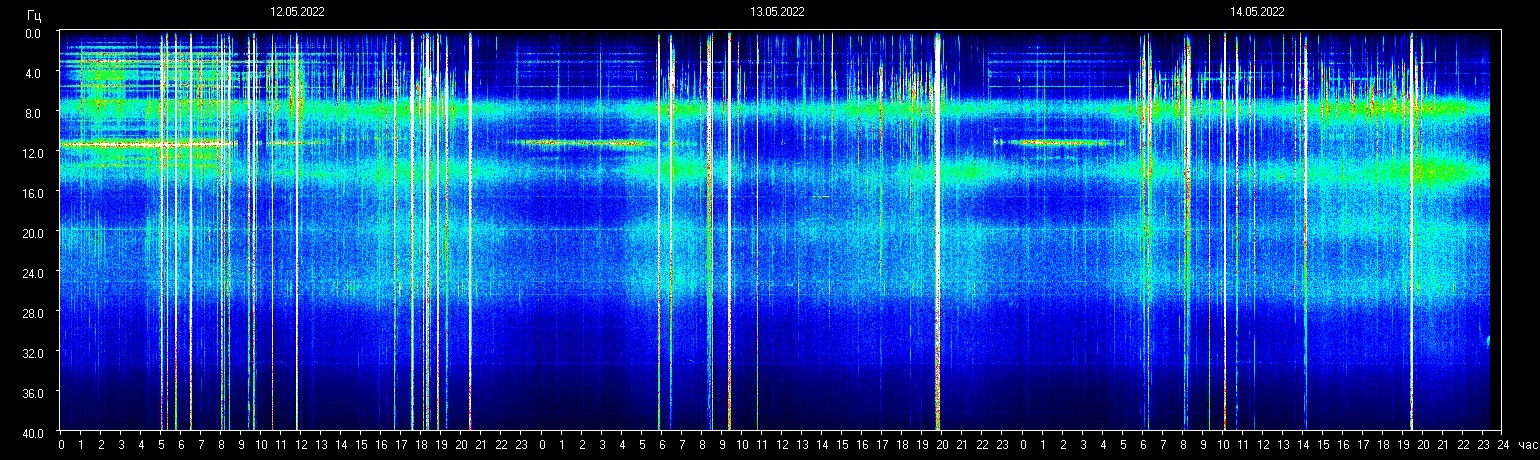Click the 0.0 frequency axis label
The height and width of the screenshot is (460, 1540).
(x=33, y=33)
